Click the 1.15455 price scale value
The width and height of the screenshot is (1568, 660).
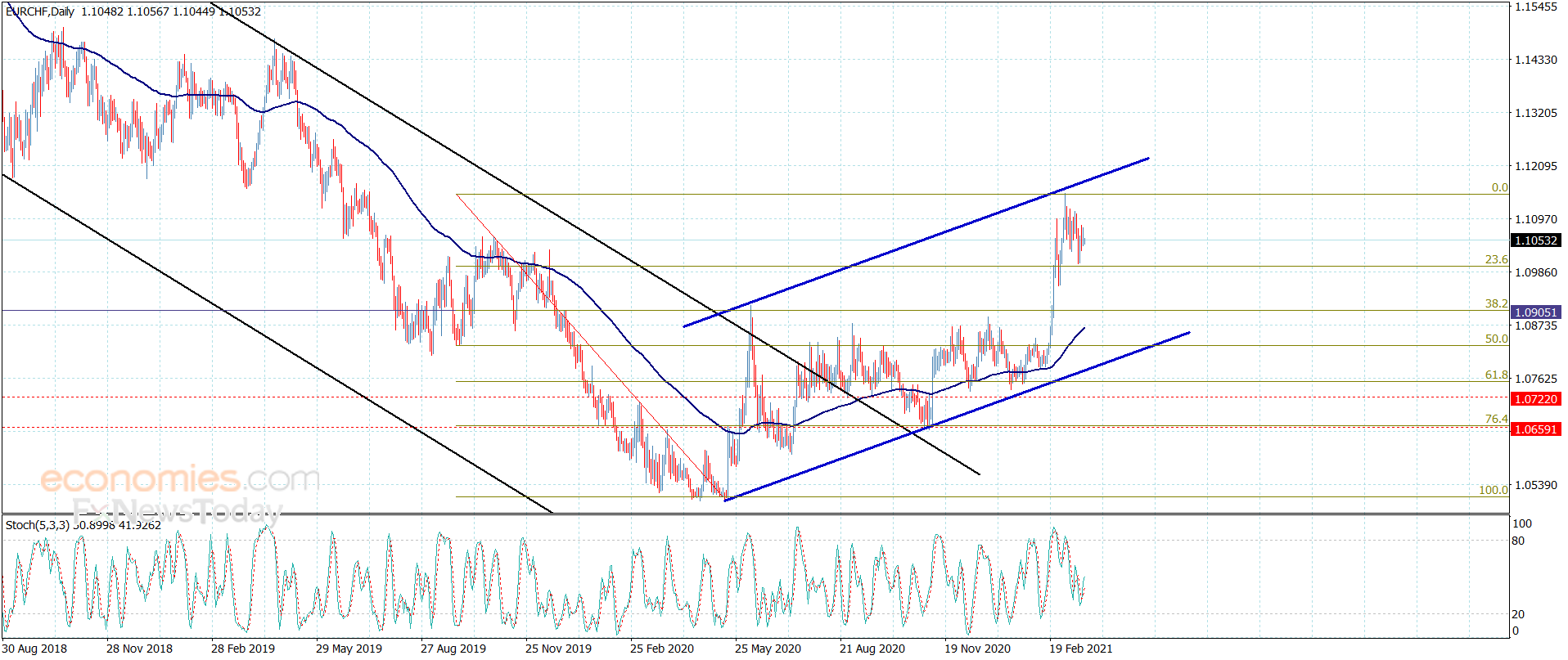click(1536, 7)
